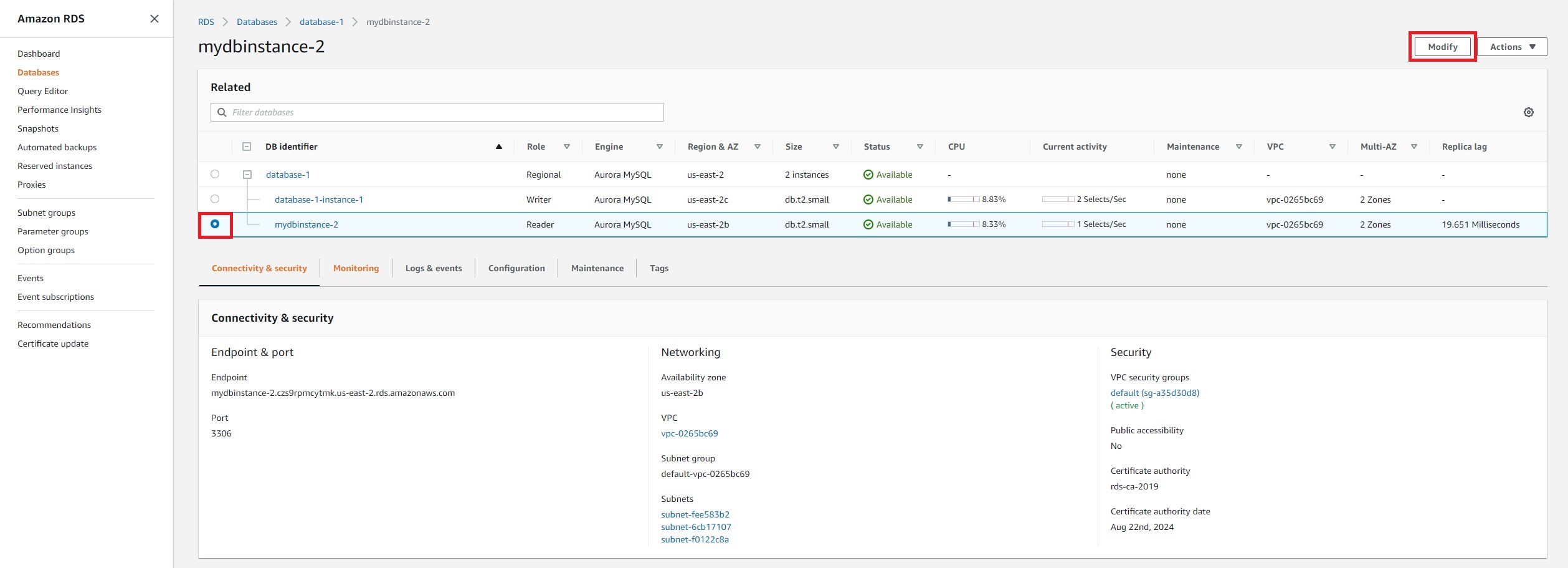Open Certificate update in sidebar
Screen dimensions: 1568x568
pos(53,344)
